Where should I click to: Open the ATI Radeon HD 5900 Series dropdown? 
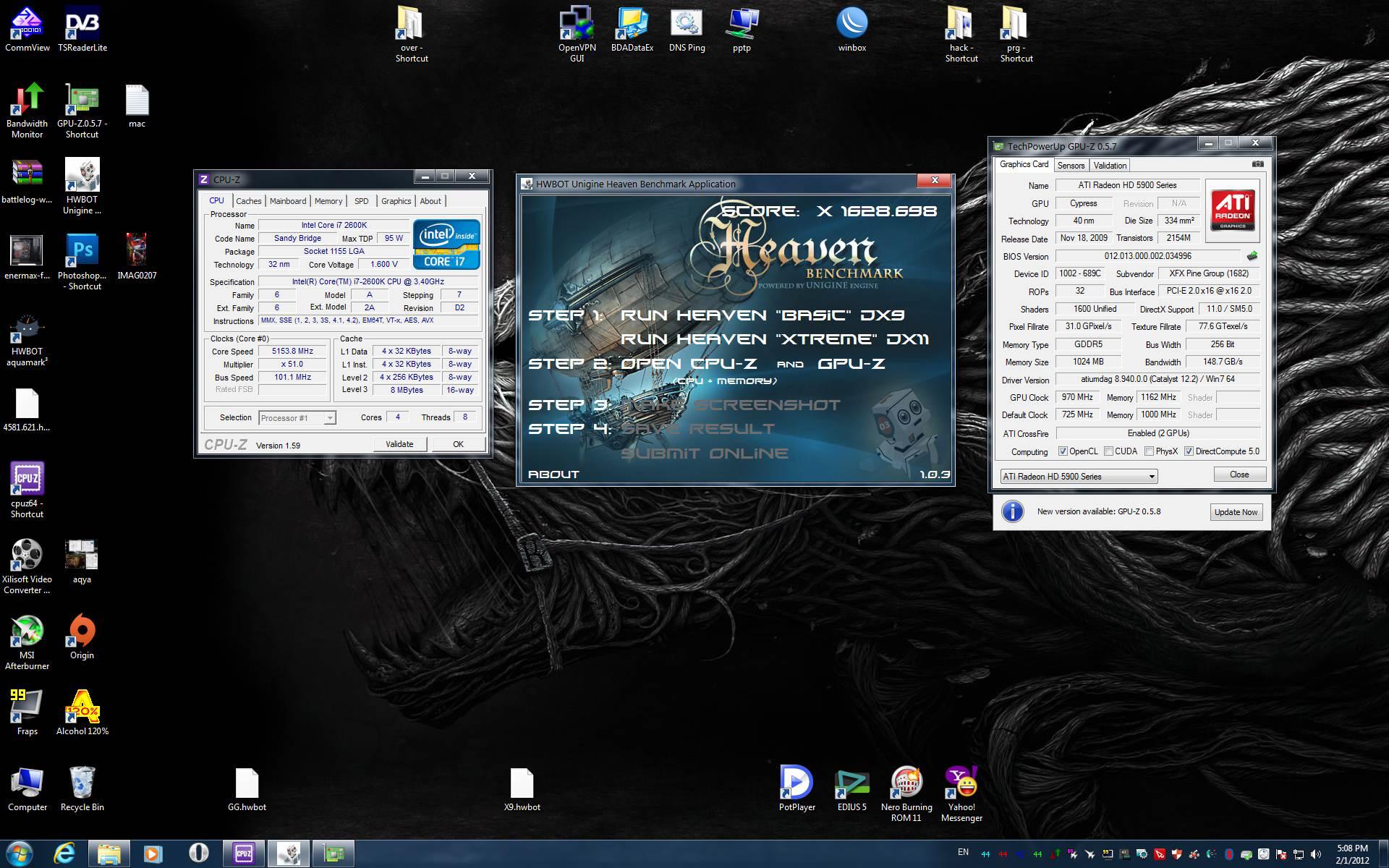(1079, 477)
